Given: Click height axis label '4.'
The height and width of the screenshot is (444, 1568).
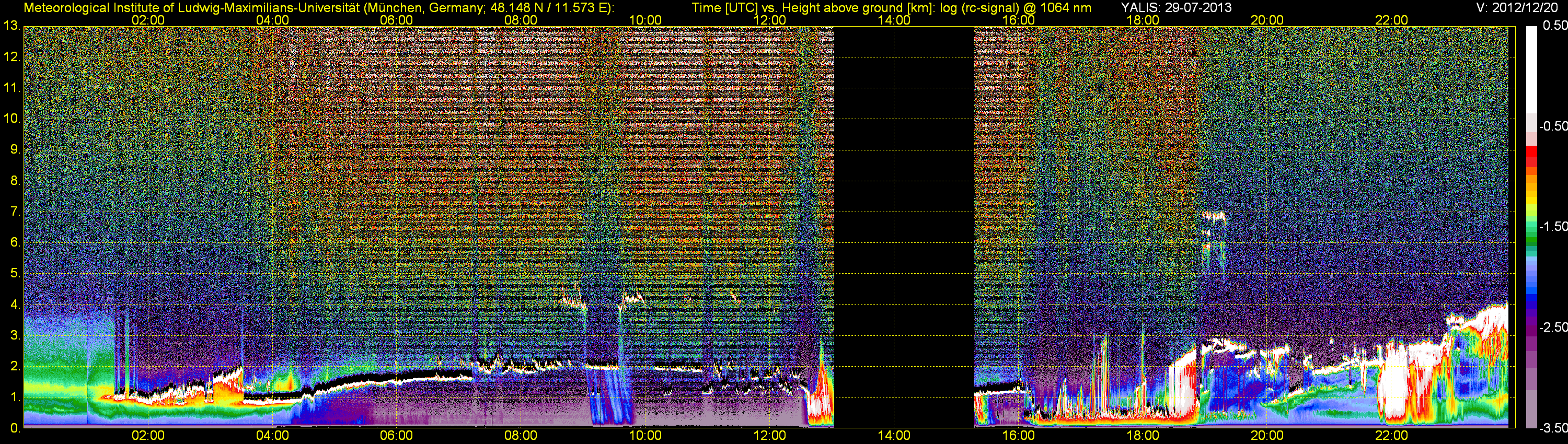Looking at the screenshot, I should point(15,304).
